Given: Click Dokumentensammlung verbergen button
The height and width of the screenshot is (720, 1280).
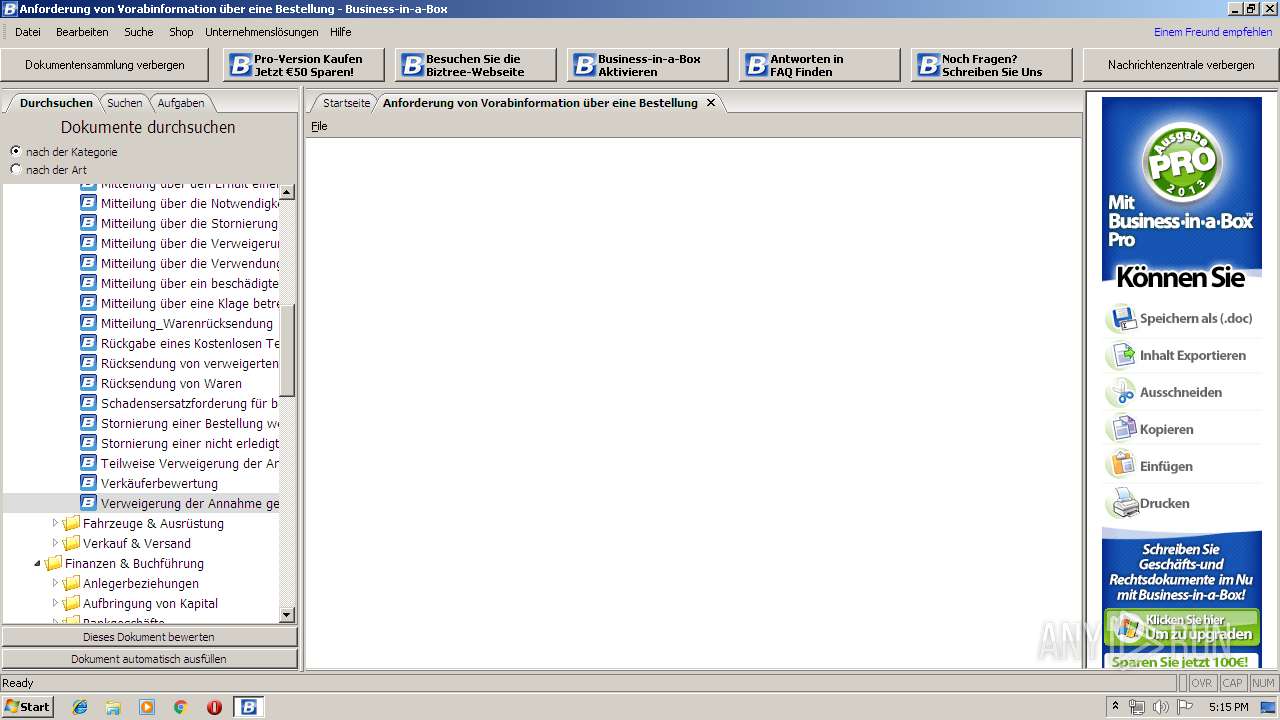Looking at the screenshot, I should click(x=105, y=65).
